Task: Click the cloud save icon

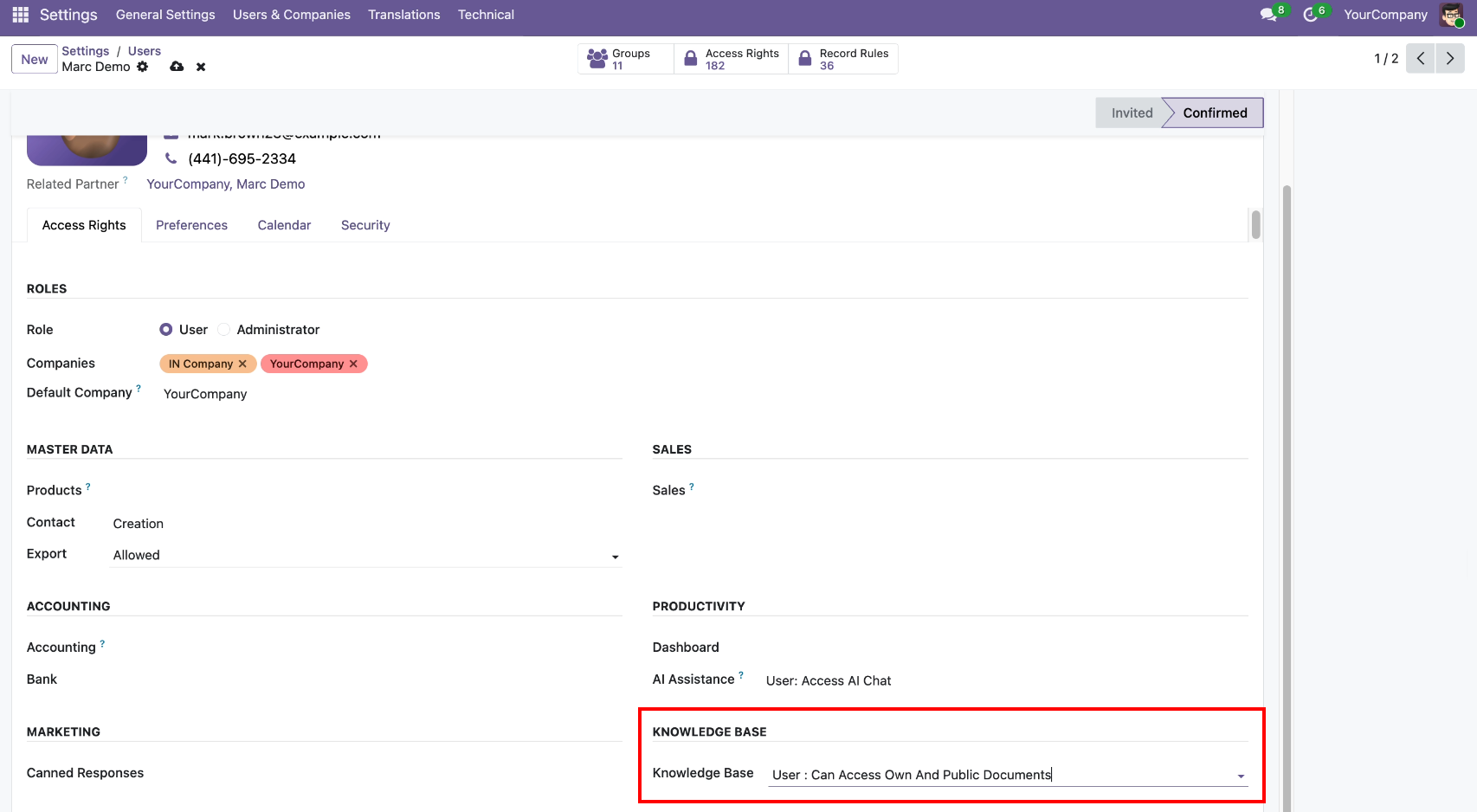Action: 177,67
